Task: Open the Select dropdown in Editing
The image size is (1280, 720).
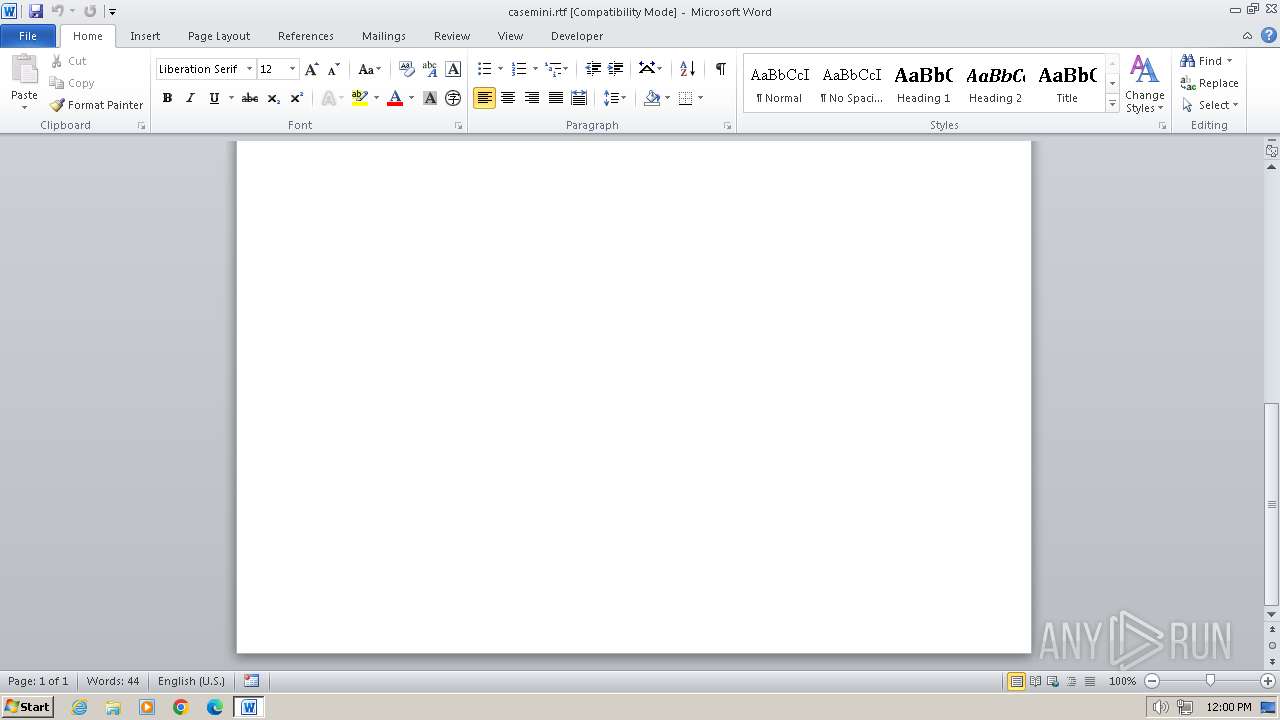Action: [x=1210, y=105]
